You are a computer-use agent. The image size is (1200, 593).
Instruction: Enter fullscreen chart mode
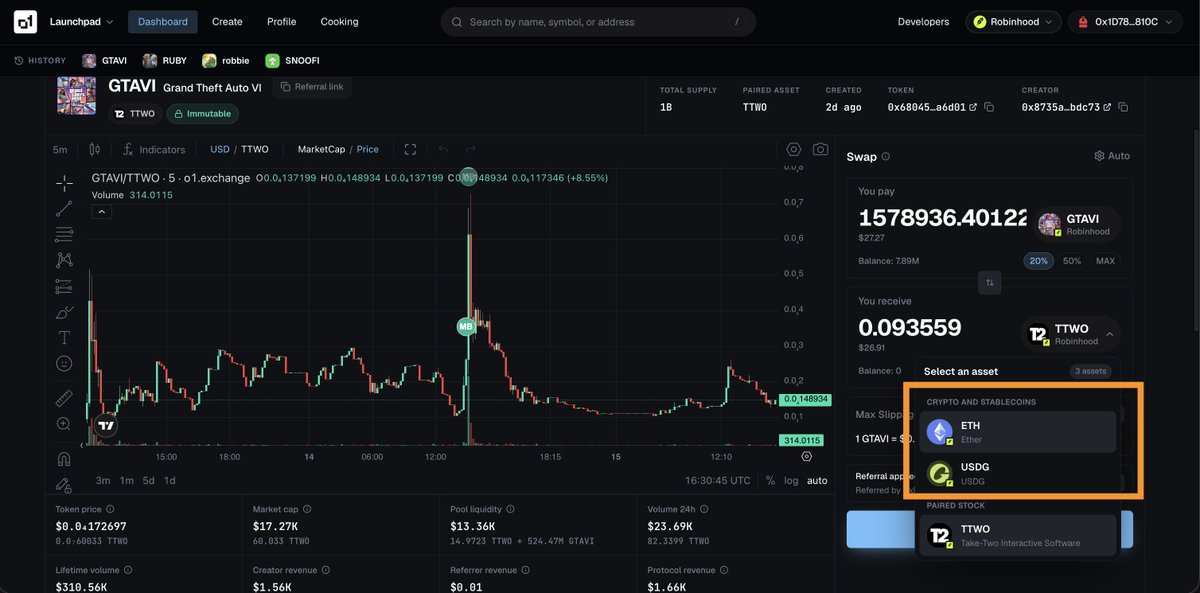click(x=410, y=149)
